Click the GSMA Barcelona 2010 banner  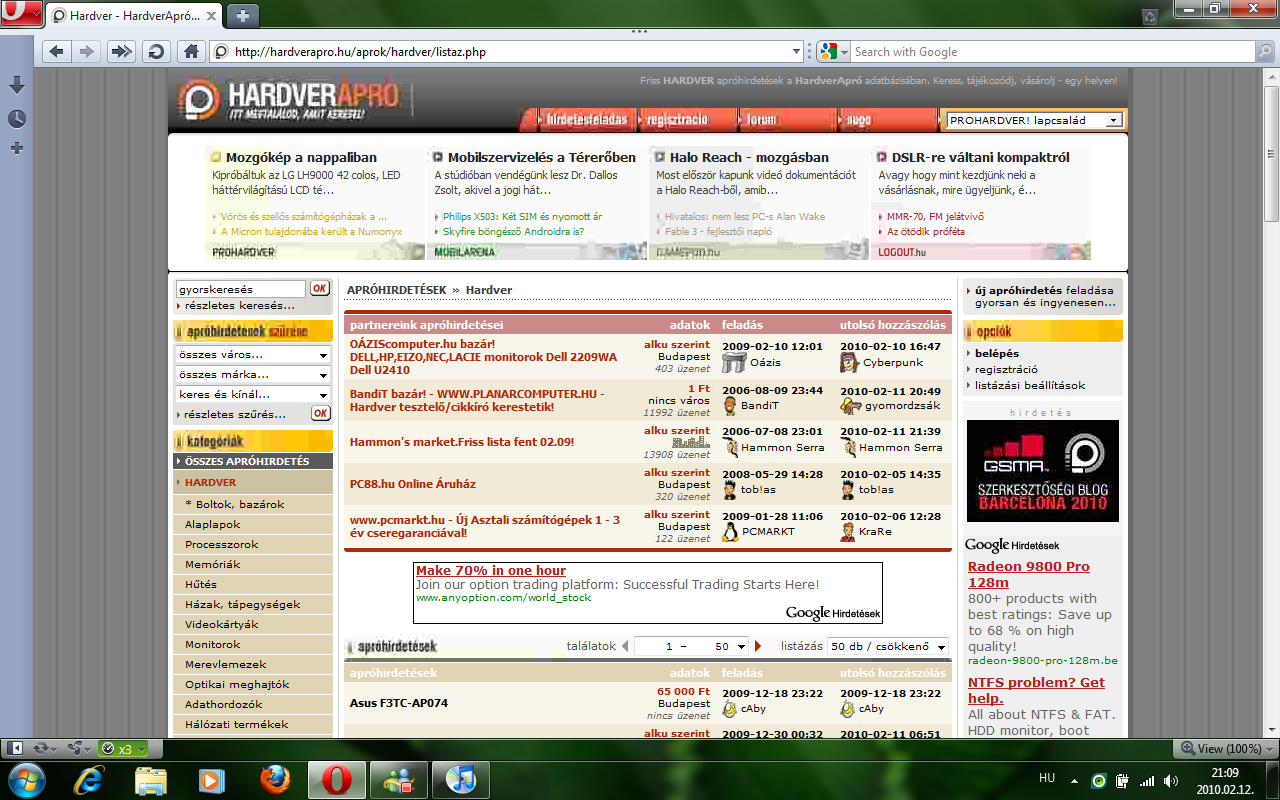click(1043, 470)
